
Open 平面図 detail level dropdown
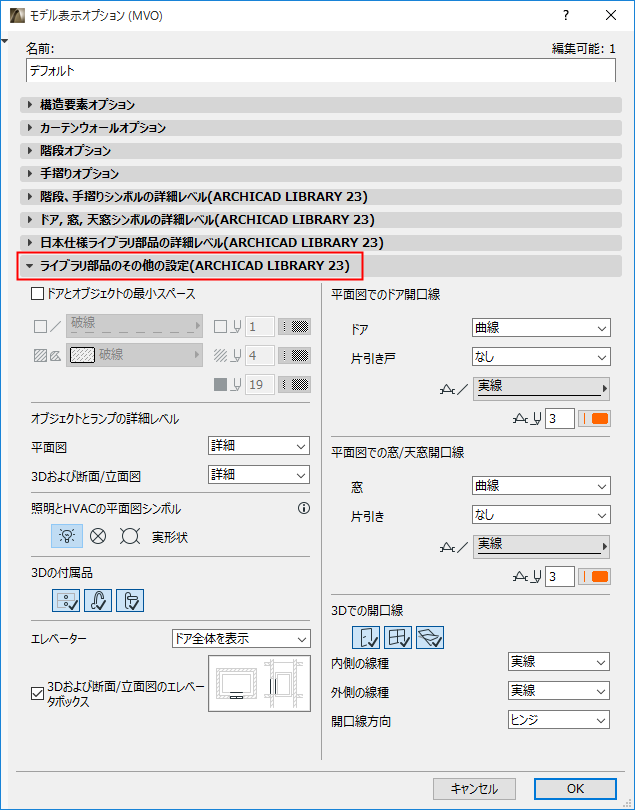[259, 446]
